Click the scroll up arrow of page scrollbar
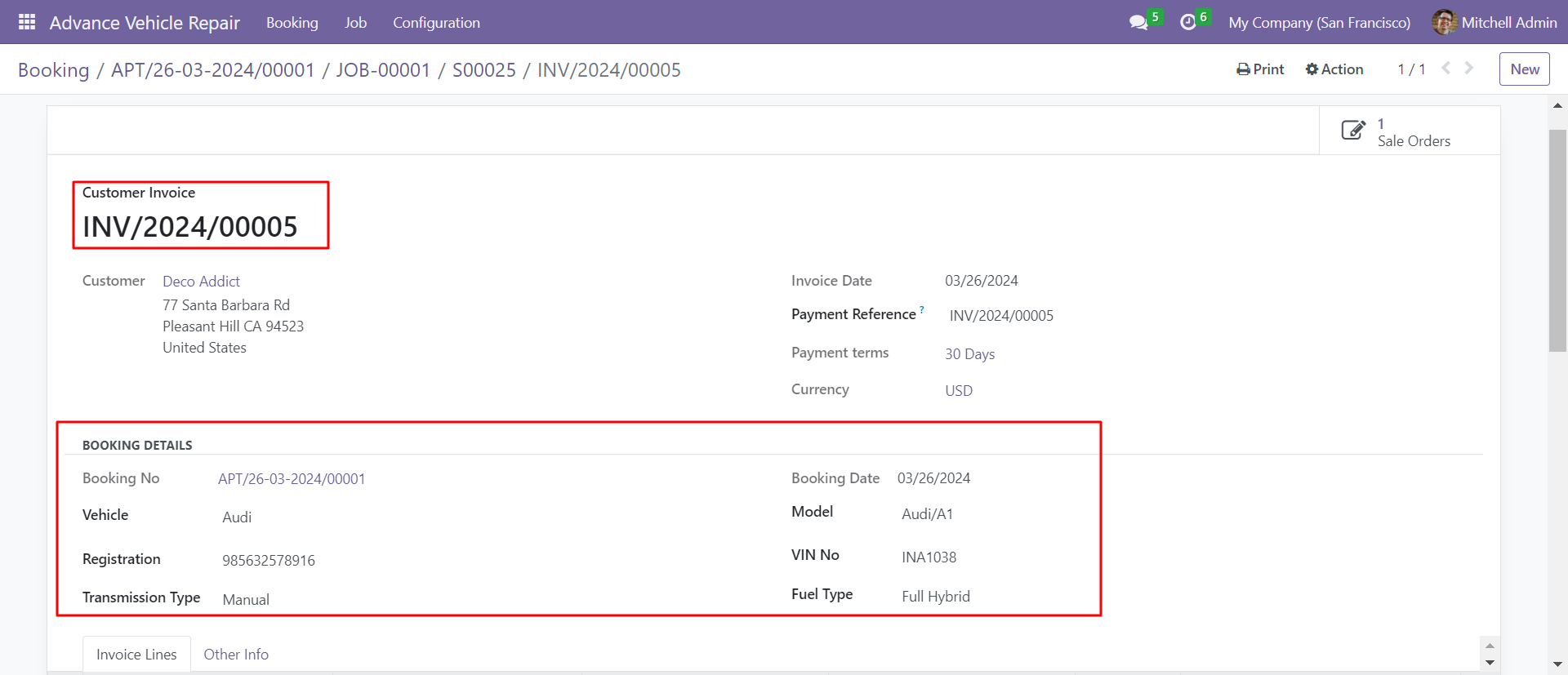Image resolution: width=1568 pixels, height=675 pixels. point(1557,105)
